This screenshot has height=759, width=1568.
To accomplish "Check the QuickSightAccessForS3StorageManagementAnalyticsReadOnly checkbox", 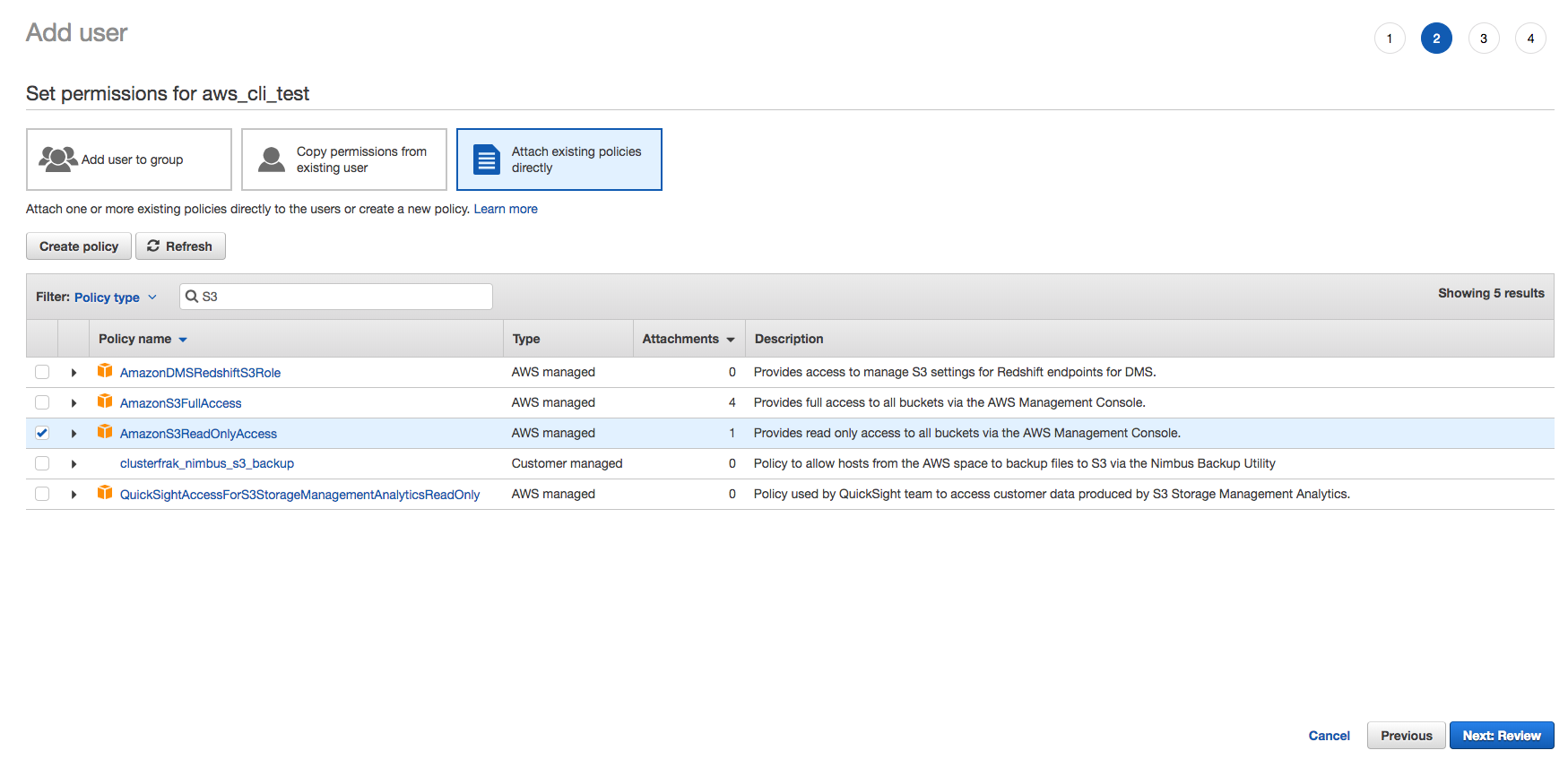I will point(42,494).
